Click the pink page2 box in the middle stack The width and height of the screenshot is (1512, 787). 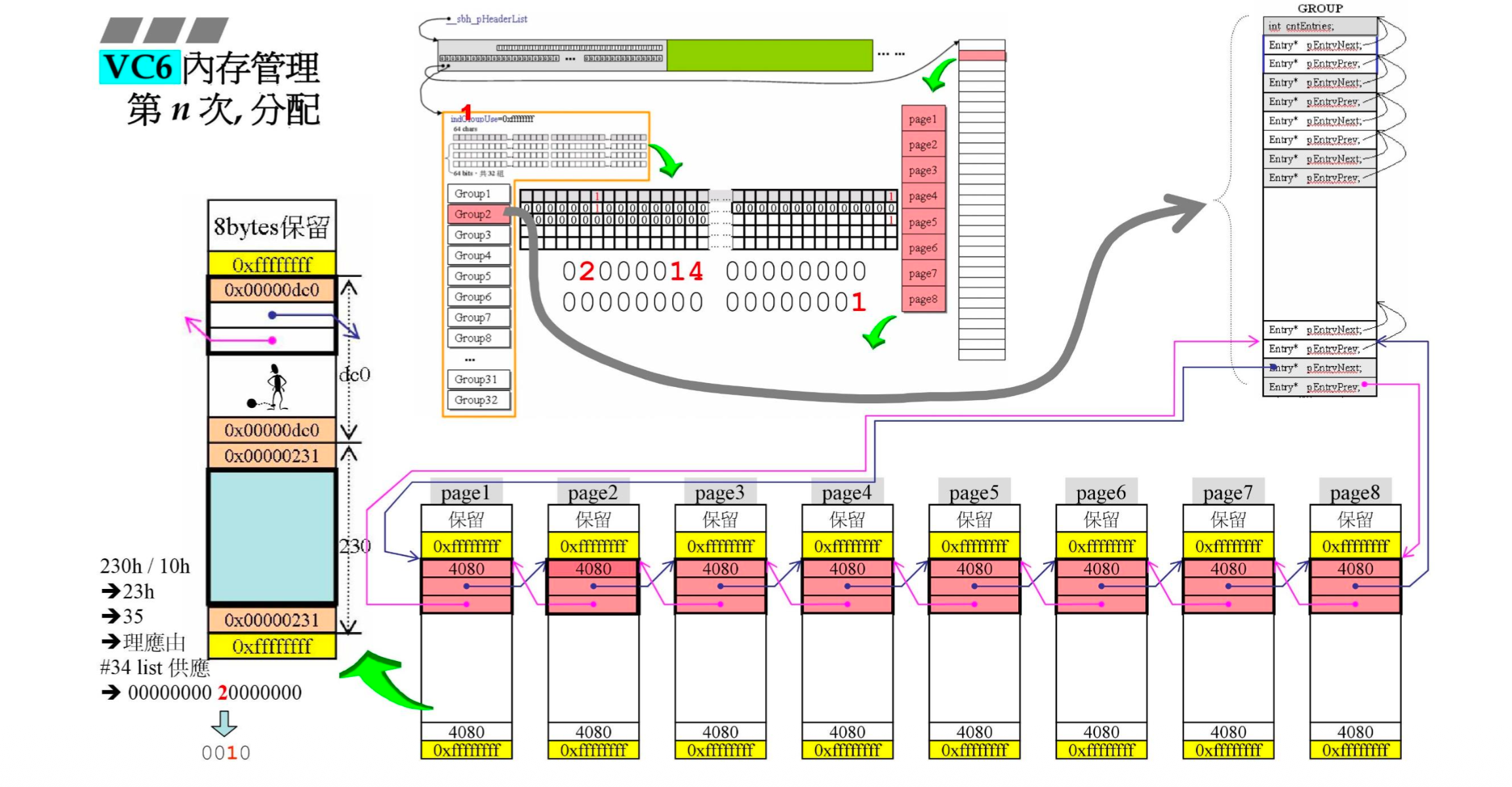(x=923, y=144)
